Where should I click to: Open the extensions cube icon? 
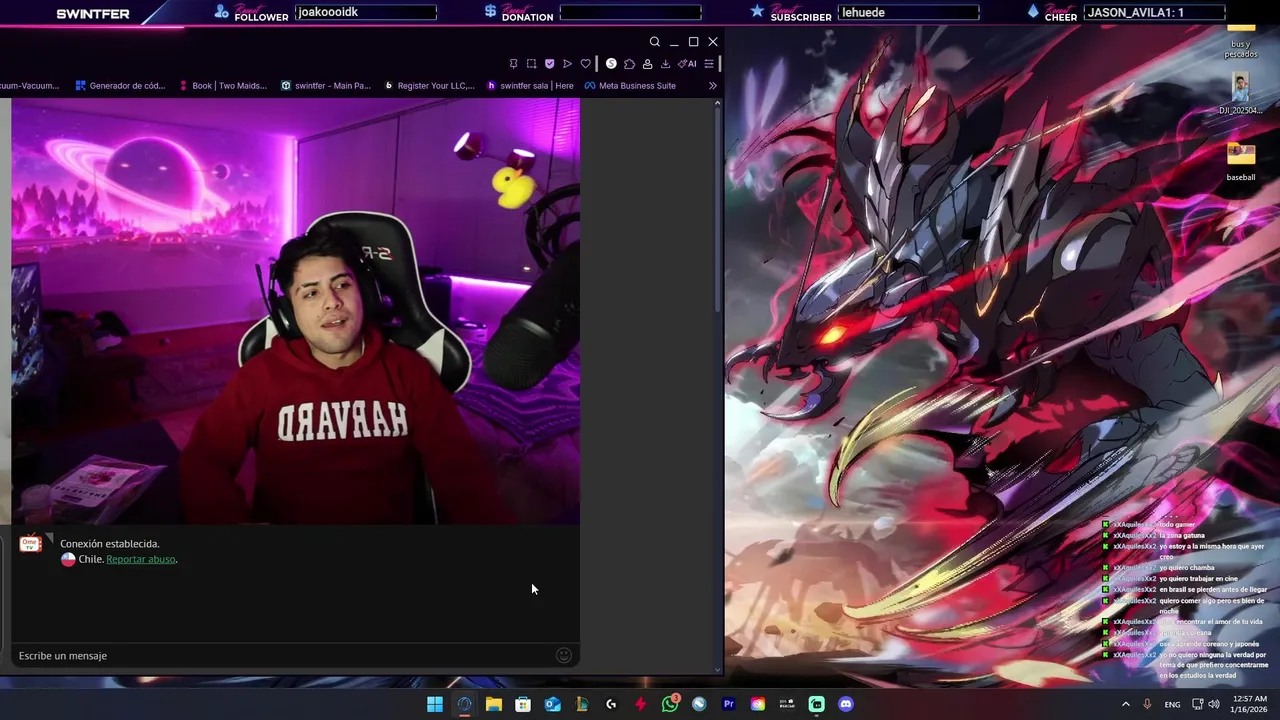[x=629, y=64]
